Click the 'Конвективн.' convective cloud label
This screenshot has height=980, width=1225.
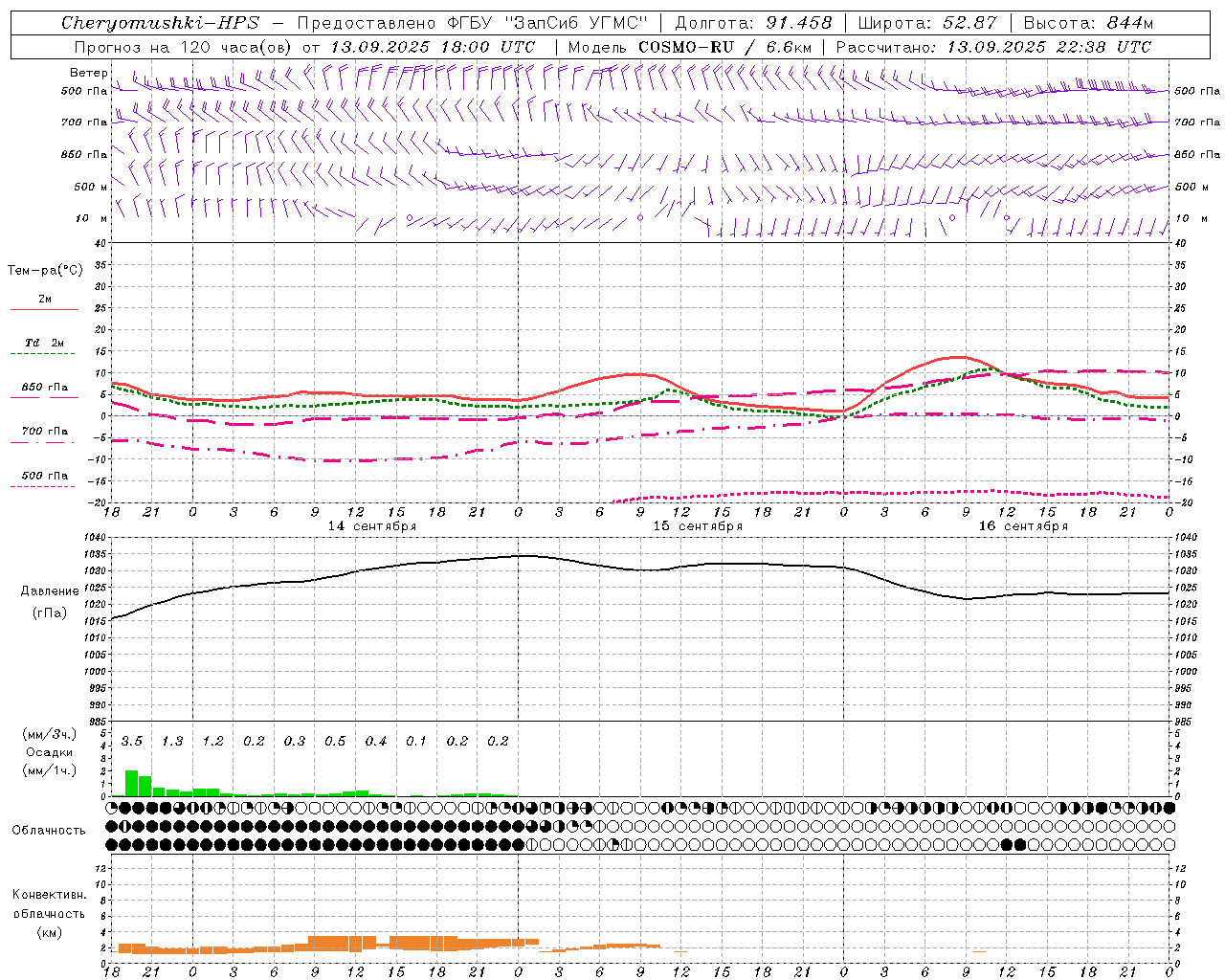point(49,895)
